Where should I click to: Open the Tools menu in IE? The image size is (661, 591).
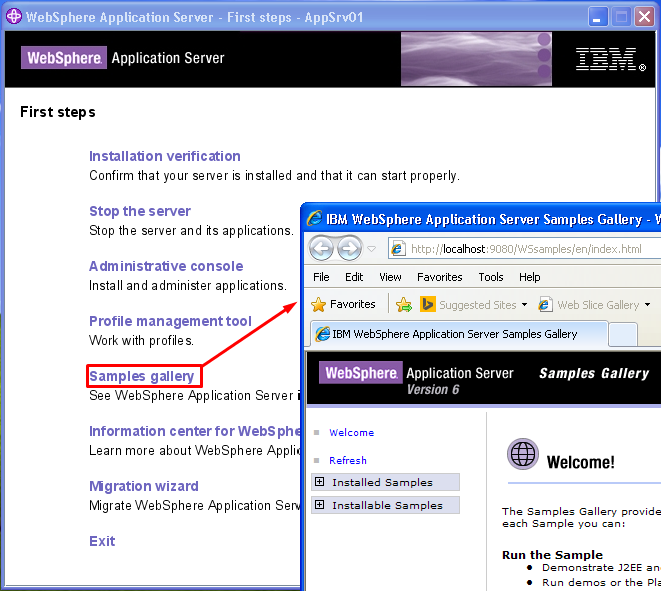coord(491,277)
